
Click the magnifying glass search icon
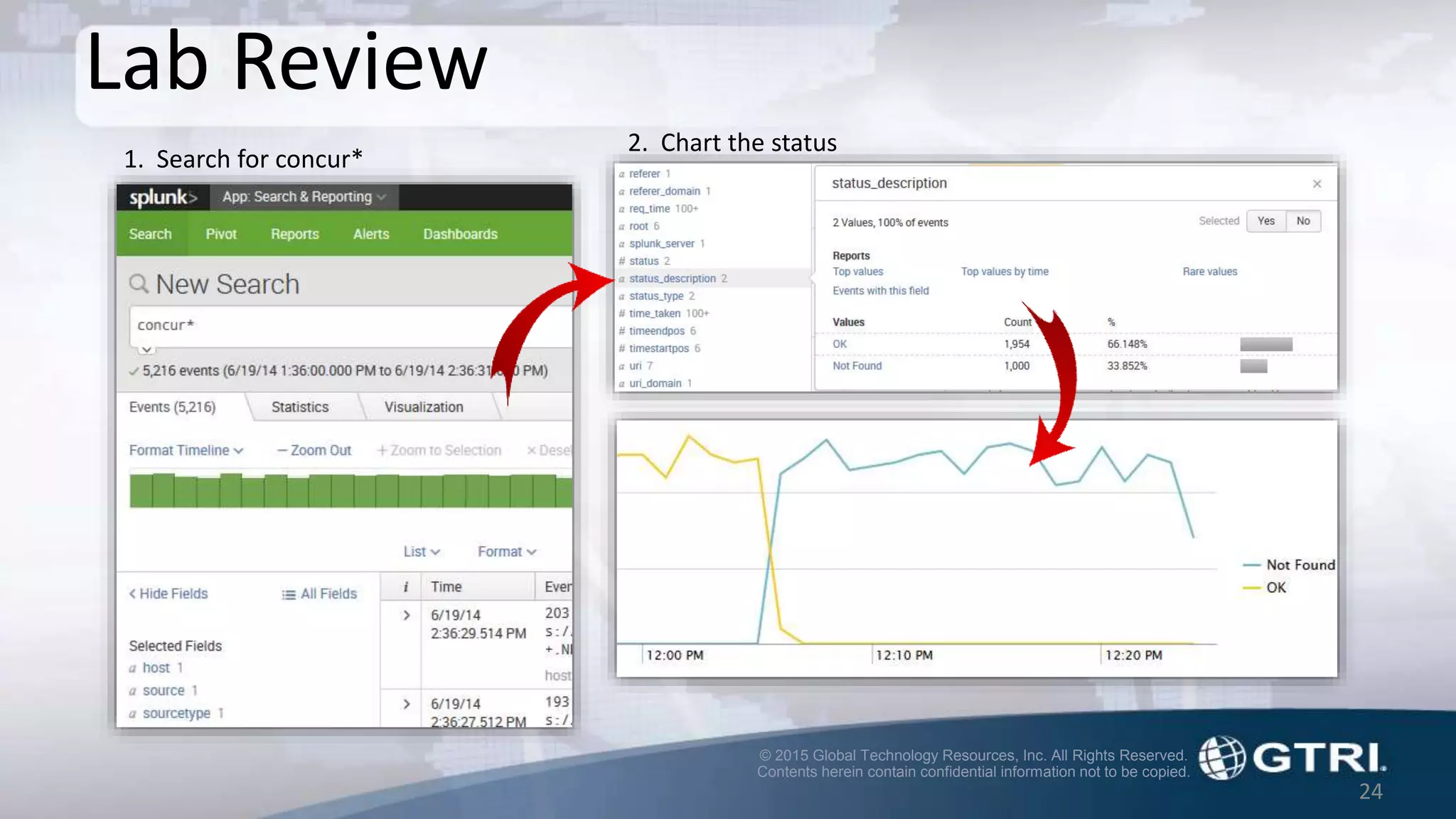tap(139, 284)
